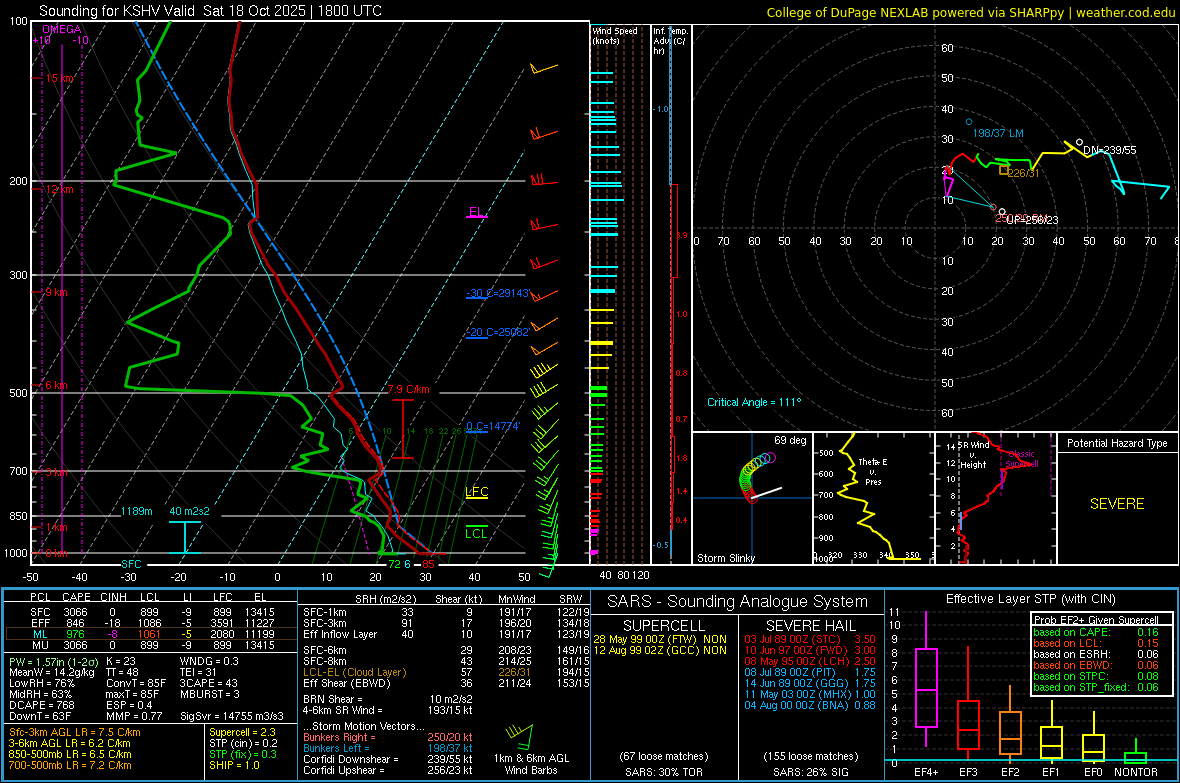Click '28 May 99 00Z (FTW) NON' match

[x=660, y=639]
